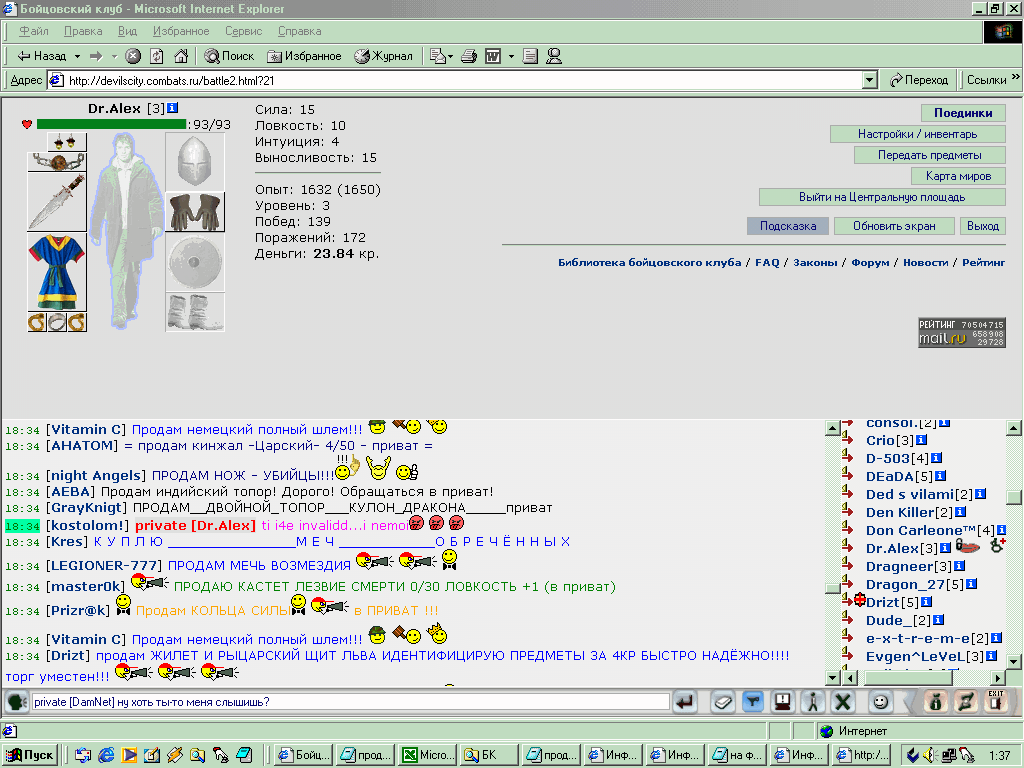The image size is (1024, 768).
Task: Expand the address bar dropdown arrow
Action: [x=869, y=80]
